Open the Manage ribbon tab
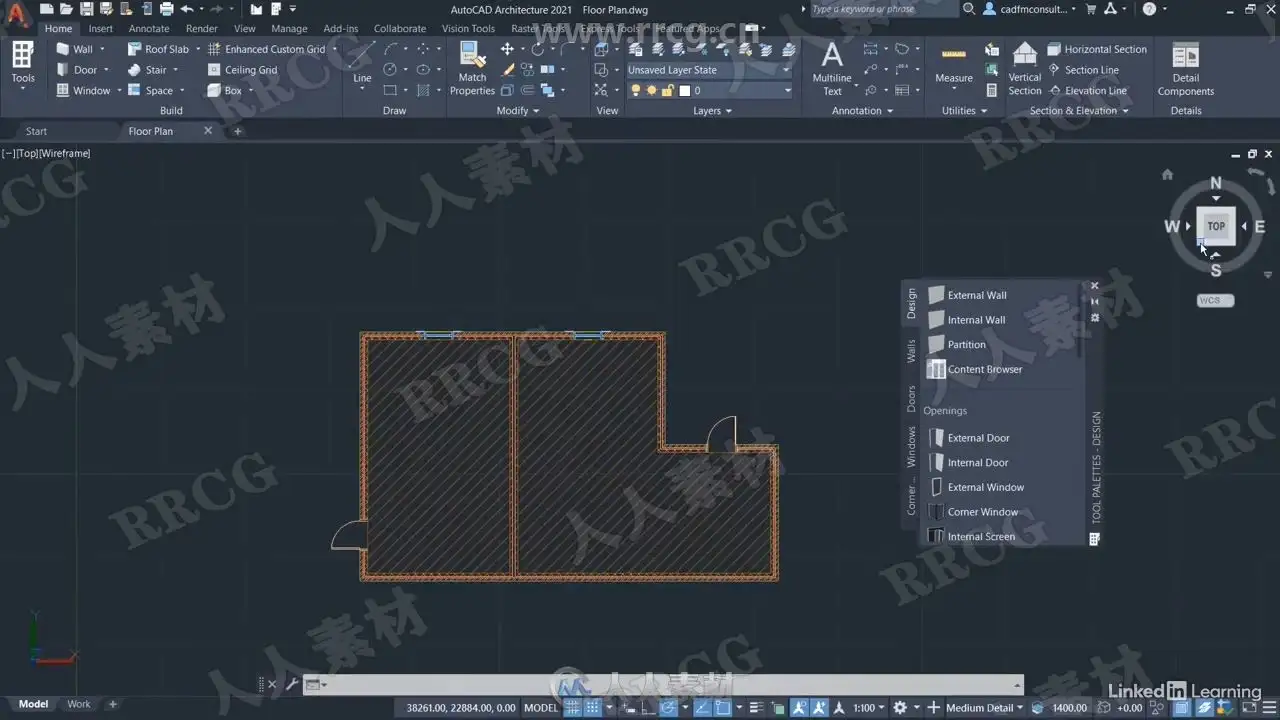The width and height of the screenshot is (1280, 720). pos(289,29)
